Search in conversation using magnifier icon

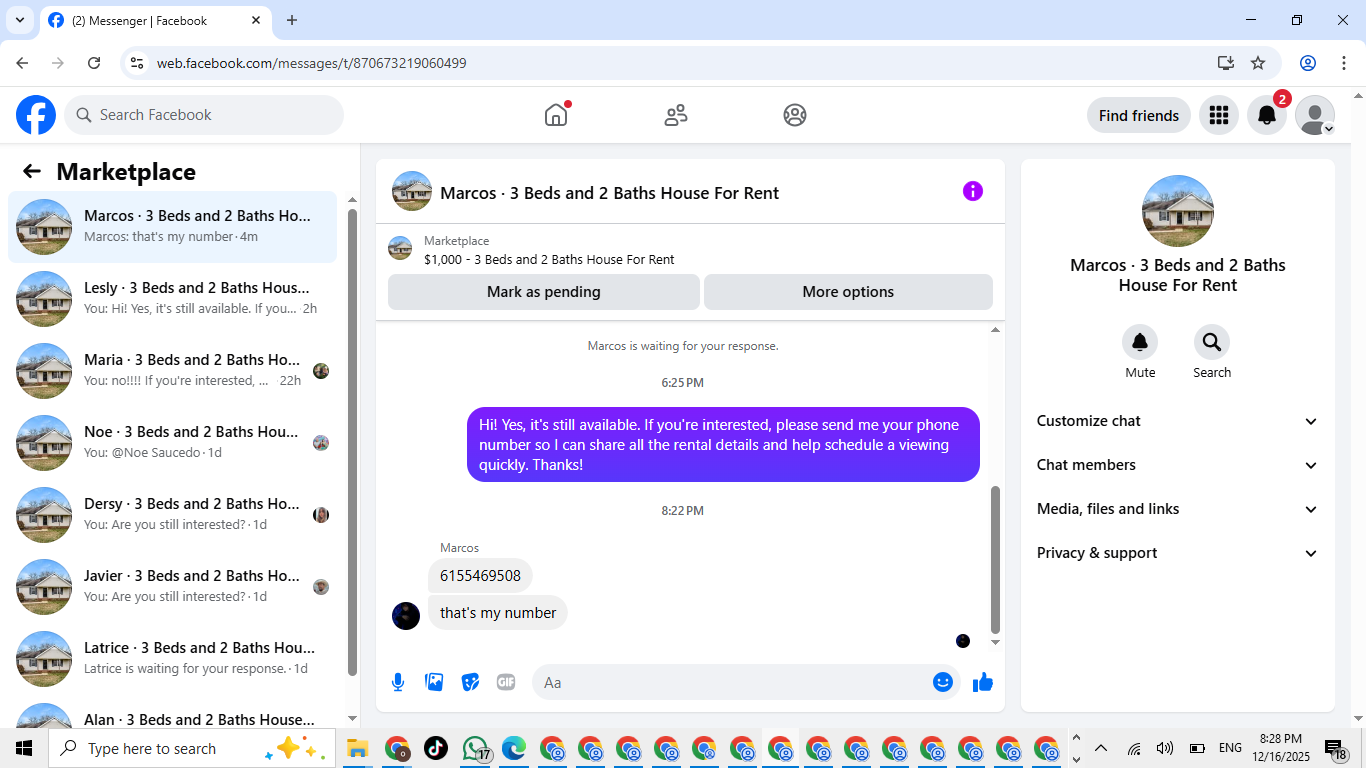[x=1212, y=343]
